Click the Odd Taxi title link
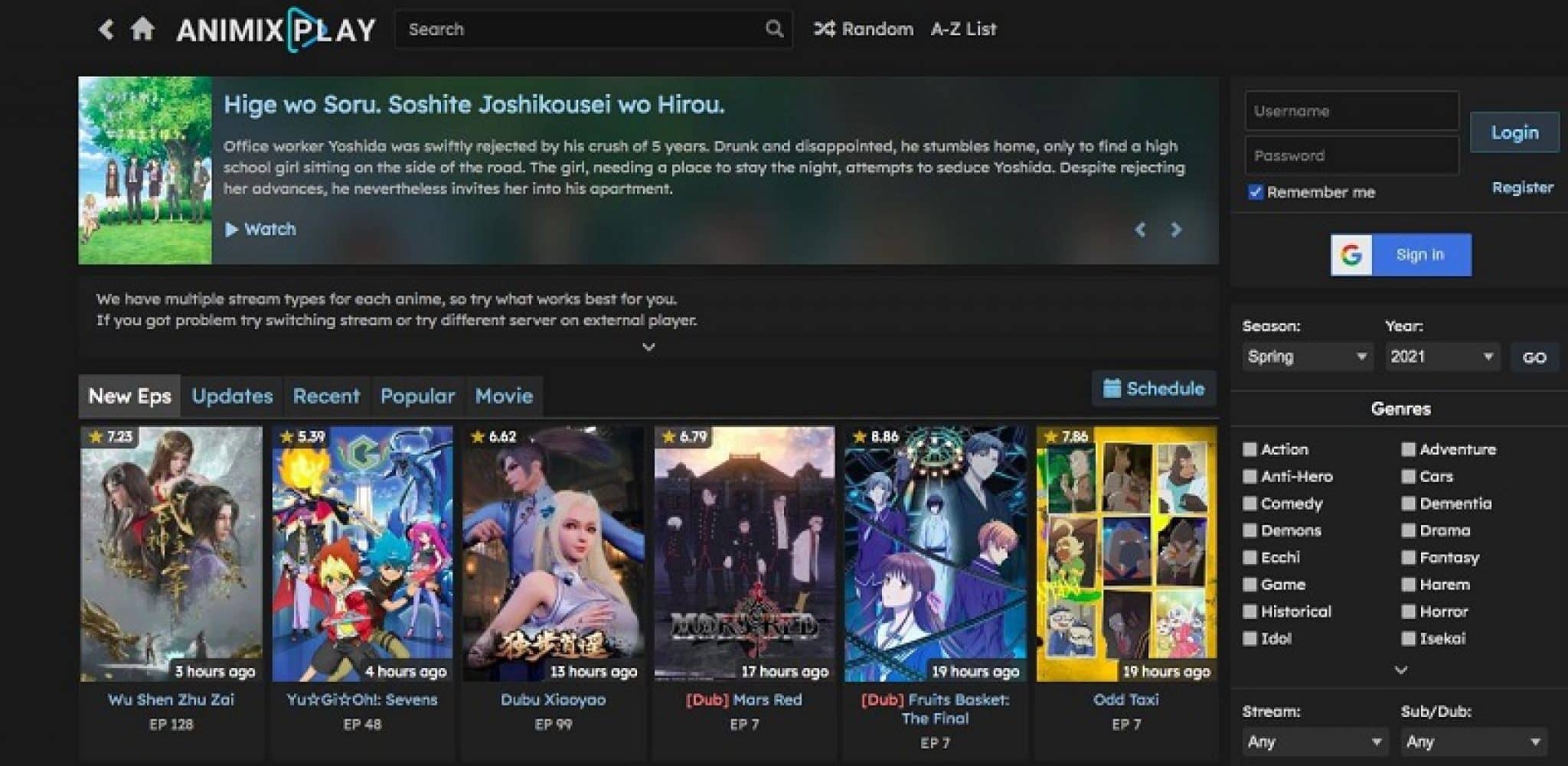Screen dimensions: 1568x766 [1126, 699]
